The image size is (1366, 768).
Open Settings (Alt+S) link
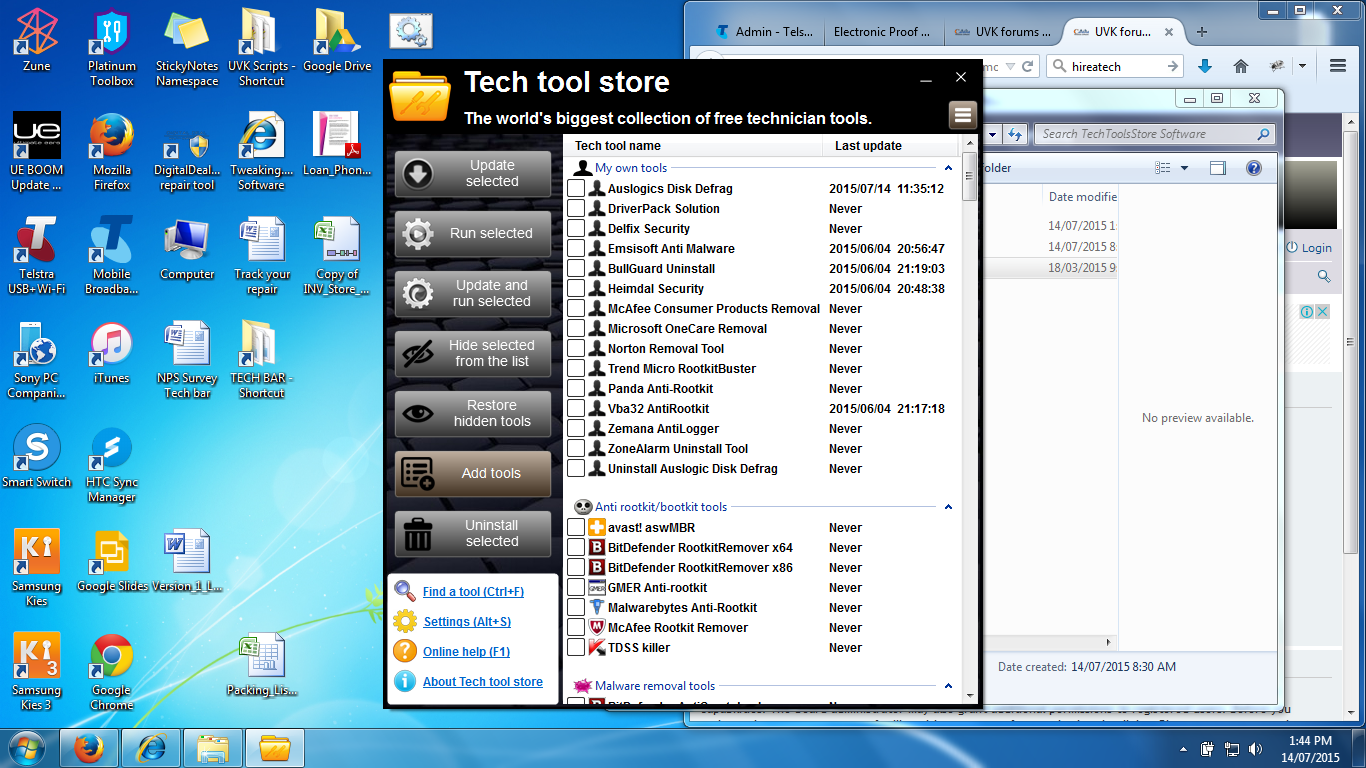coord(467,622)
